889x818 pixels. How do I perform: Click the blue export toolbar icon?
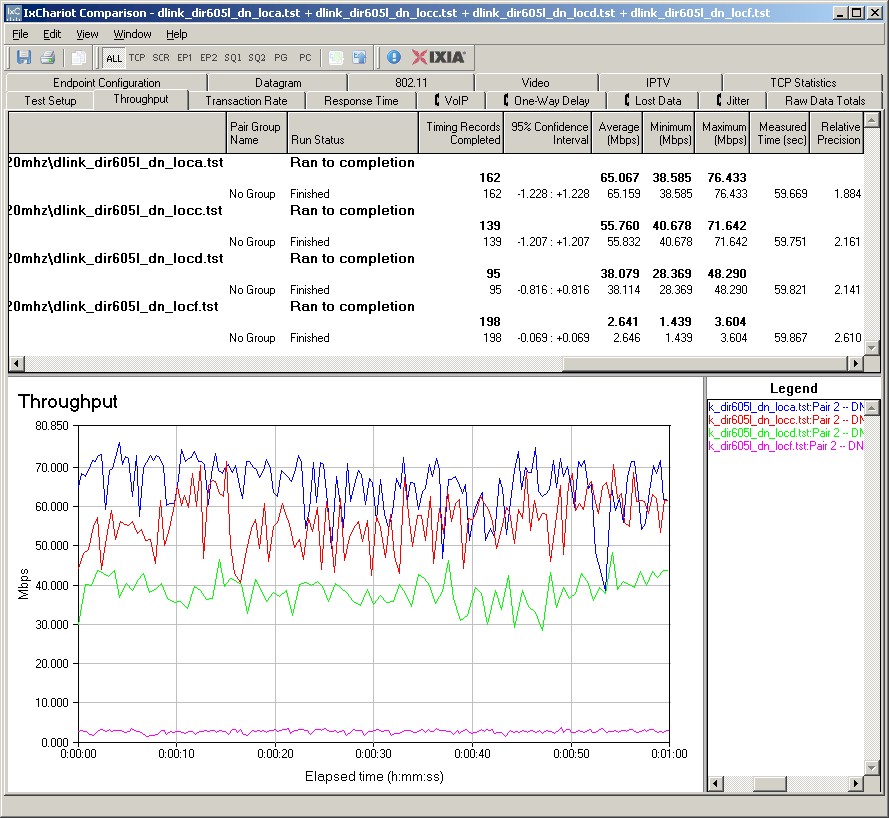tap(359, 57)
